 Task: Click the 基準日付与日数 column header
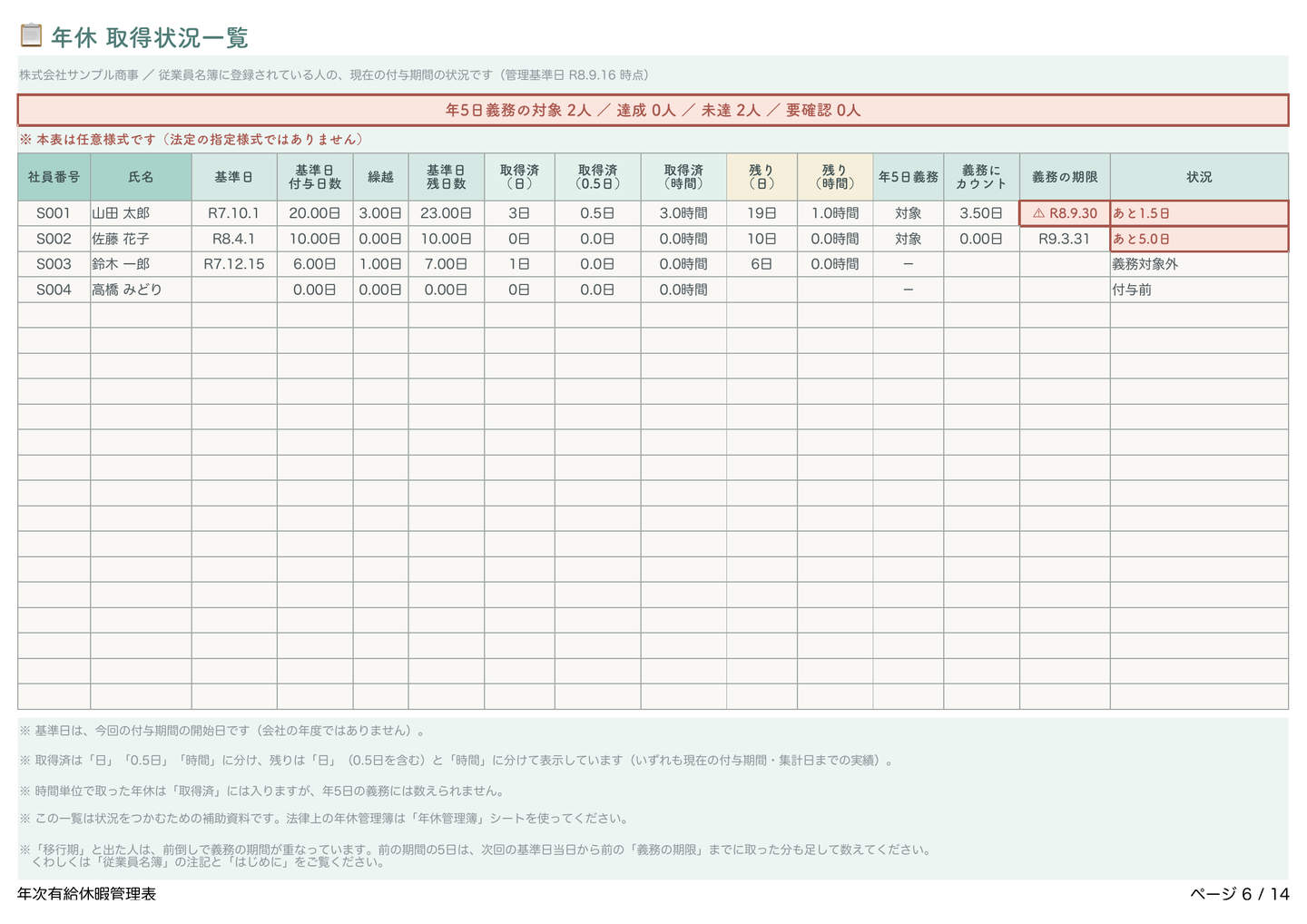315,177
